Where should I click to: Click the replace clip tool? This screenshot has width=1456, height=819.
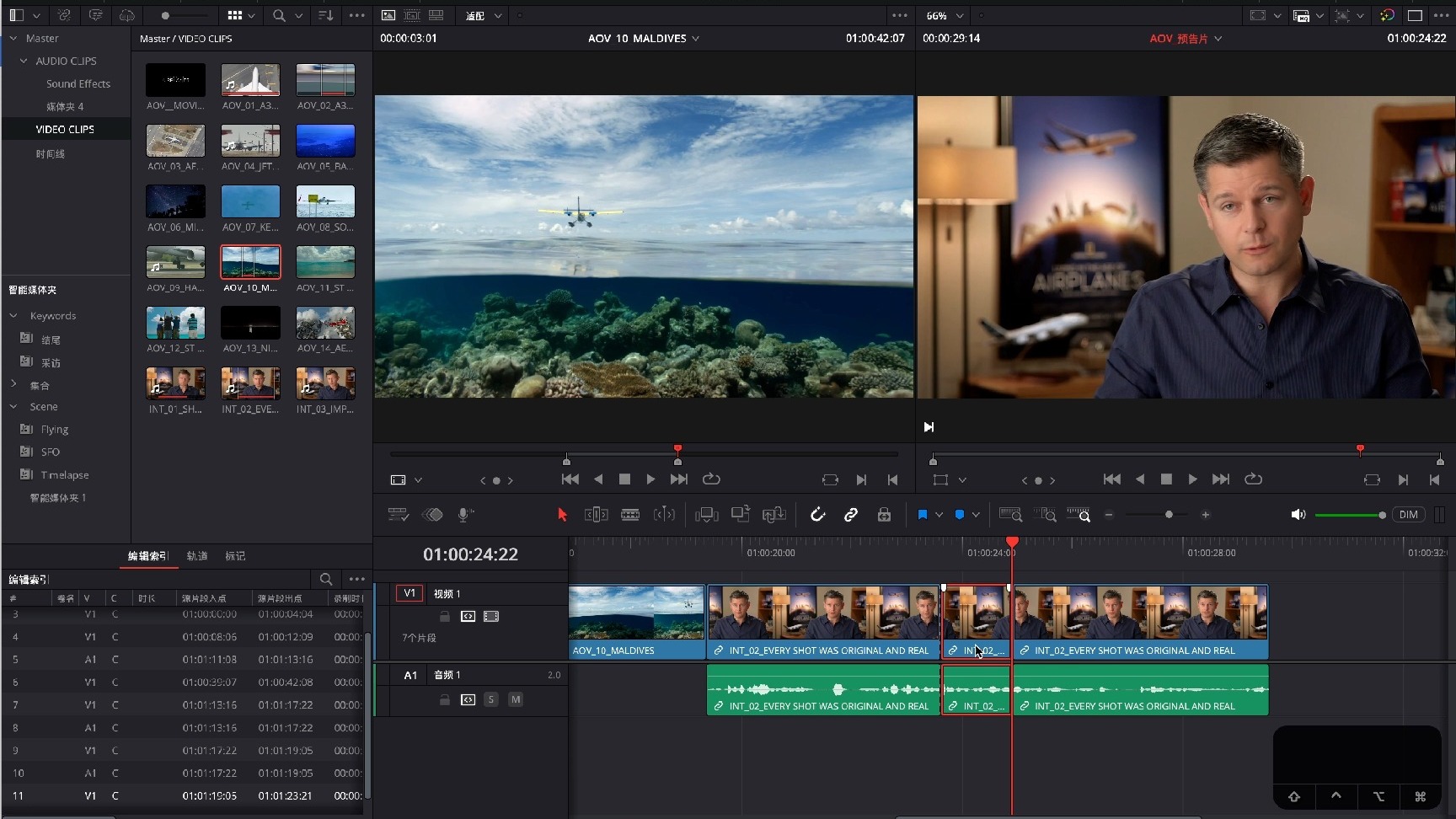773,515
